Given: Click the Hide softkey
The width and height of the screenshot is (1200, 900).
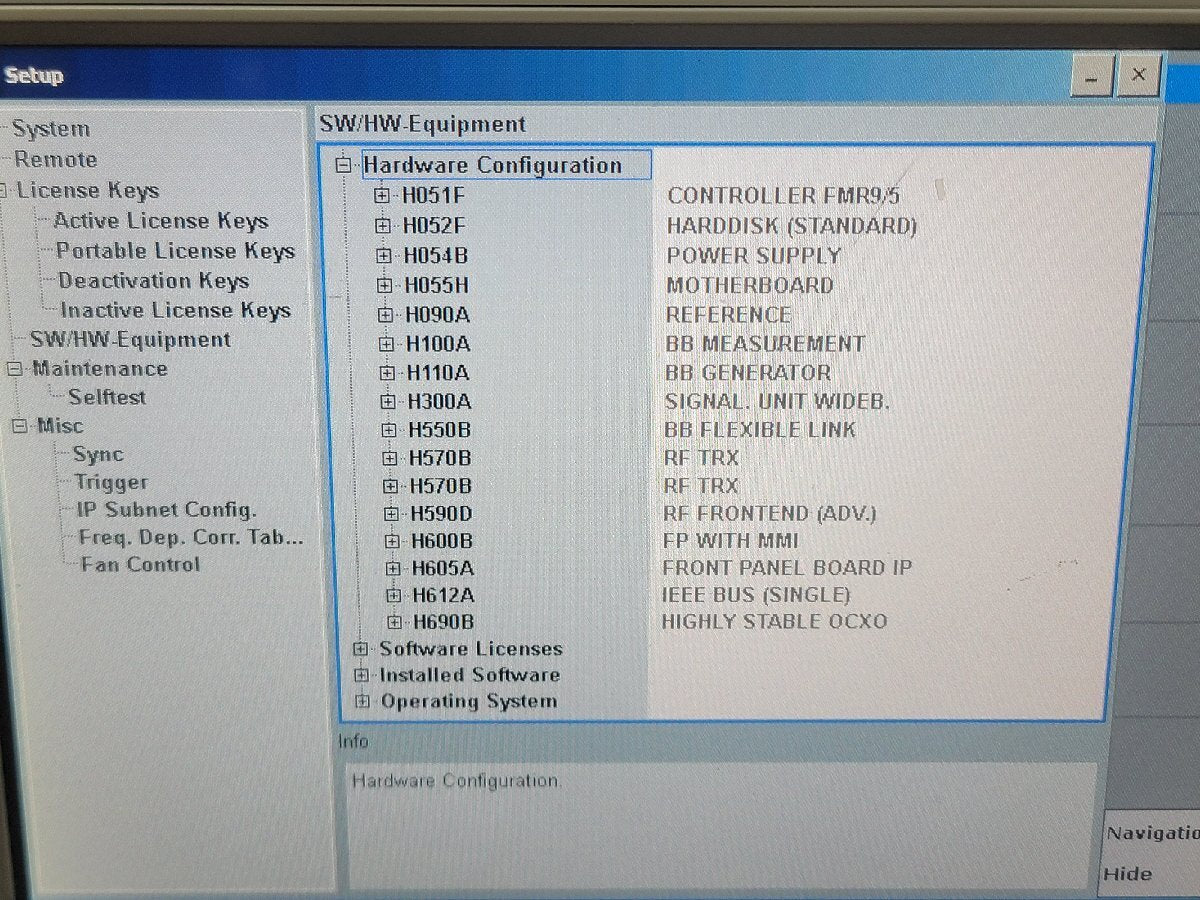Looking at the screenshot, I should tap(1127, 874).
